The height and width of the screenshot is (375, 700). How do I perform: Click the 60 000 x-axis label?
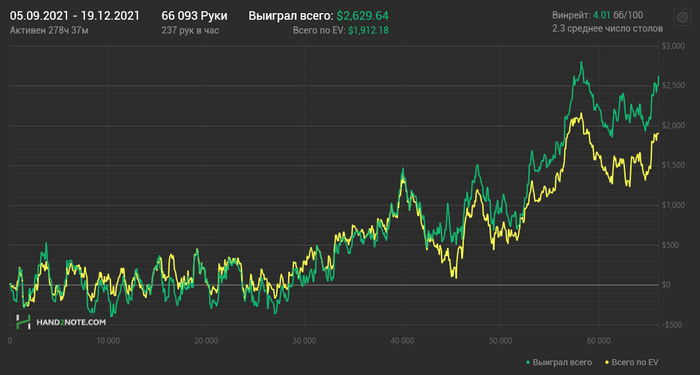[599, 341]
